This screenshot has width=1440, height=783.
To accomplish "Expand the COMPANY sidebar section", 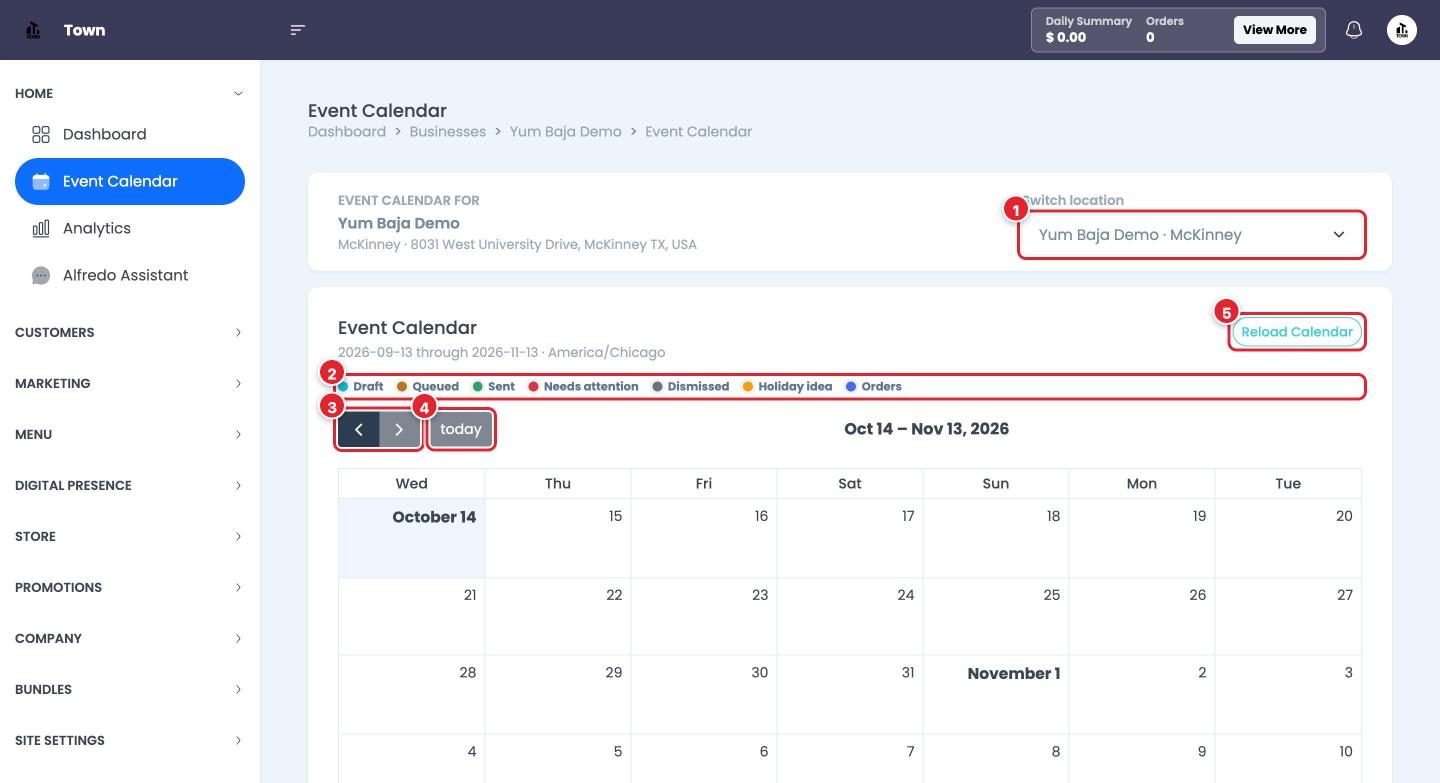I will click(130, 638).
